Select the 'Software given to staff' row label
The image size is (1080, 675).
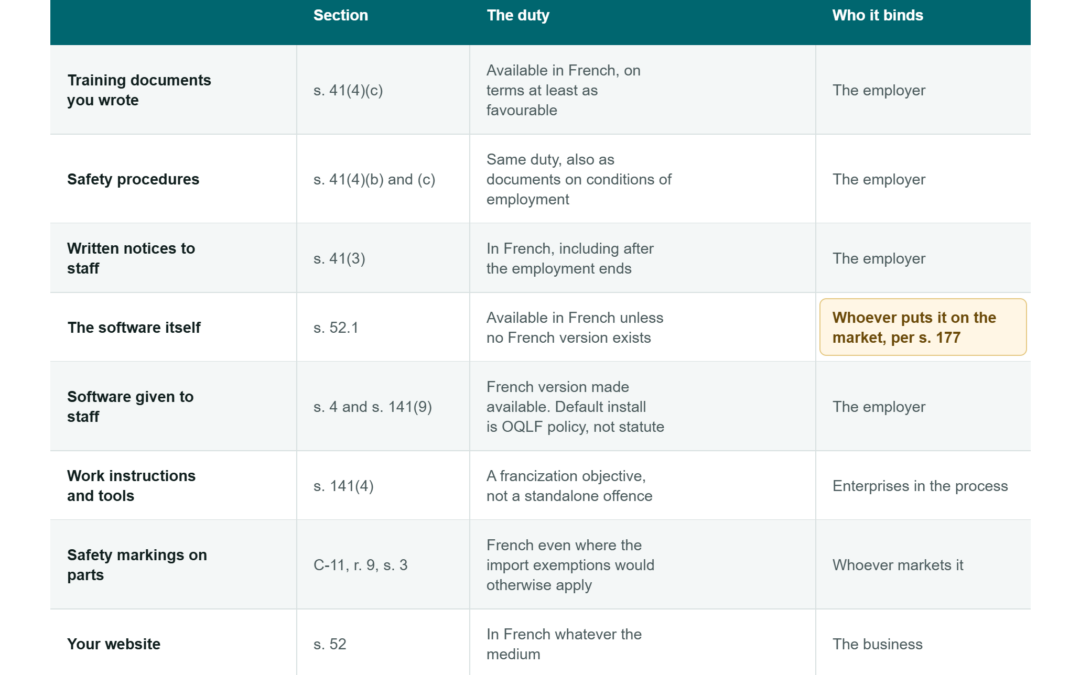(130, 406)
